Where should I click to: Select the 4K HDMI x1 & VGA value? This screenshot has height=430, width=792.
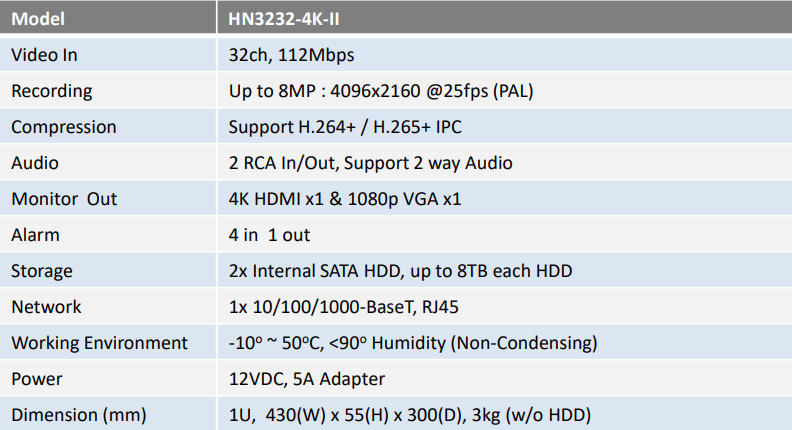pos(345,199)
